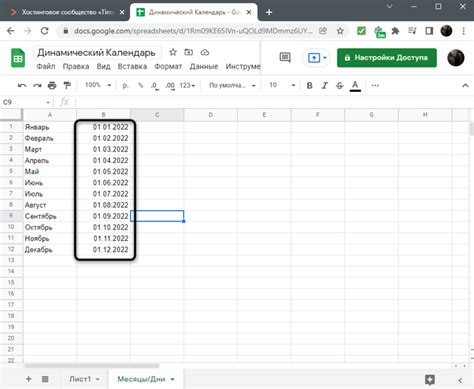Apply currency format with the р. button
This screenshot has height=389, width=474.
(125, 86)
